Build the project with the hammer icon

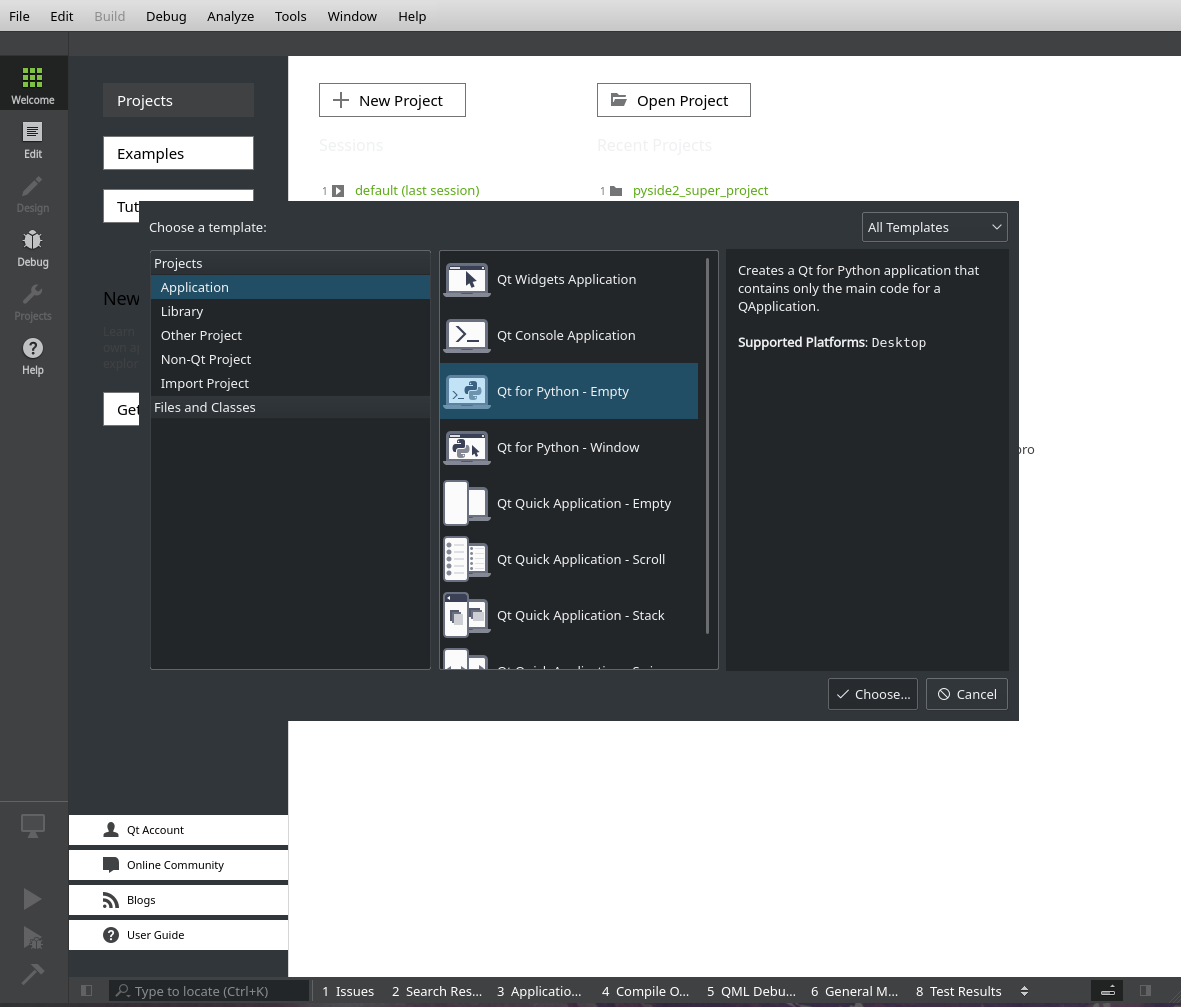point(32,974)
